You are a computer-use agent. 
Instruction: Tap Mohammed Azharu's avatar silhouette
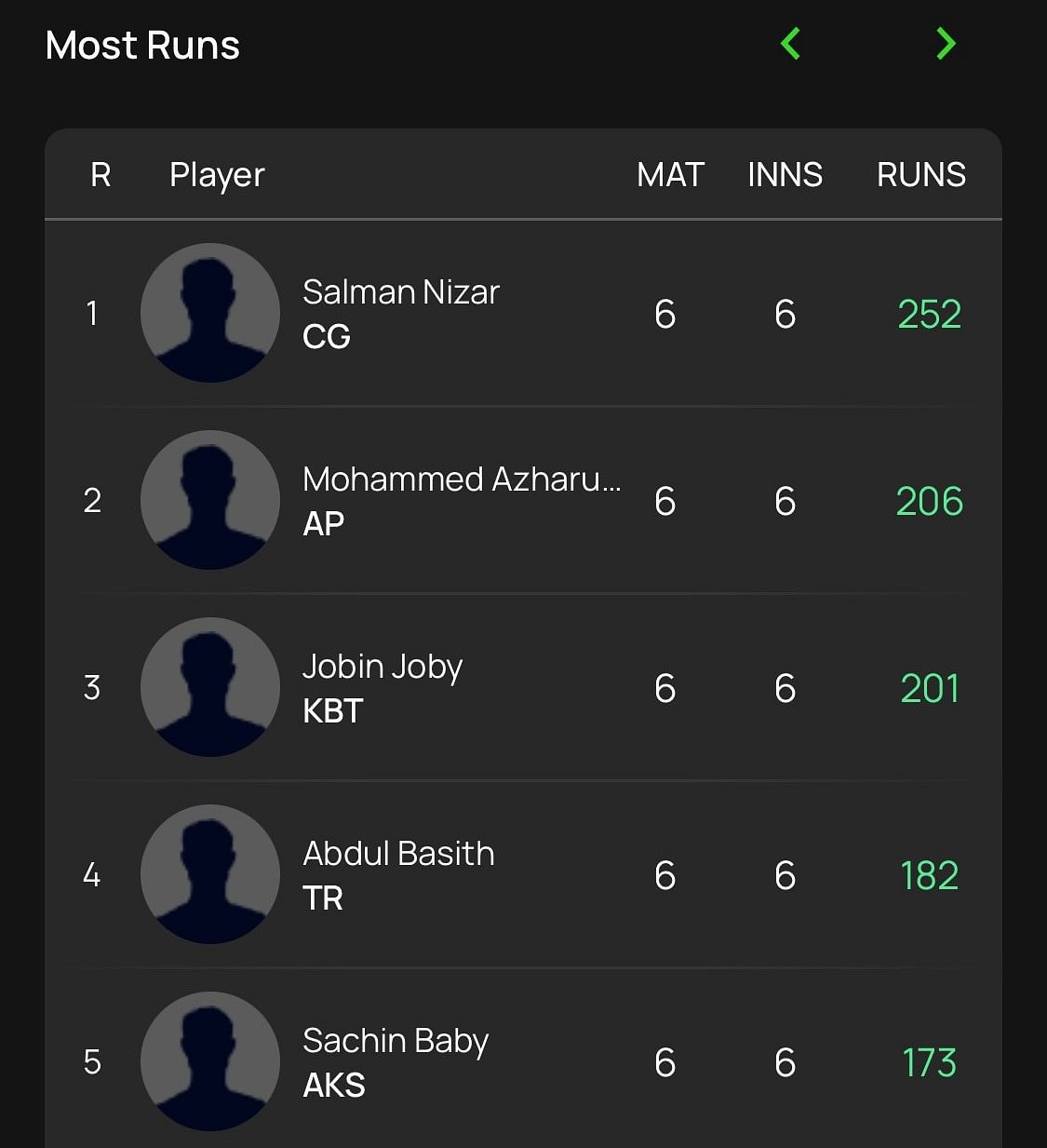[210, 500]
